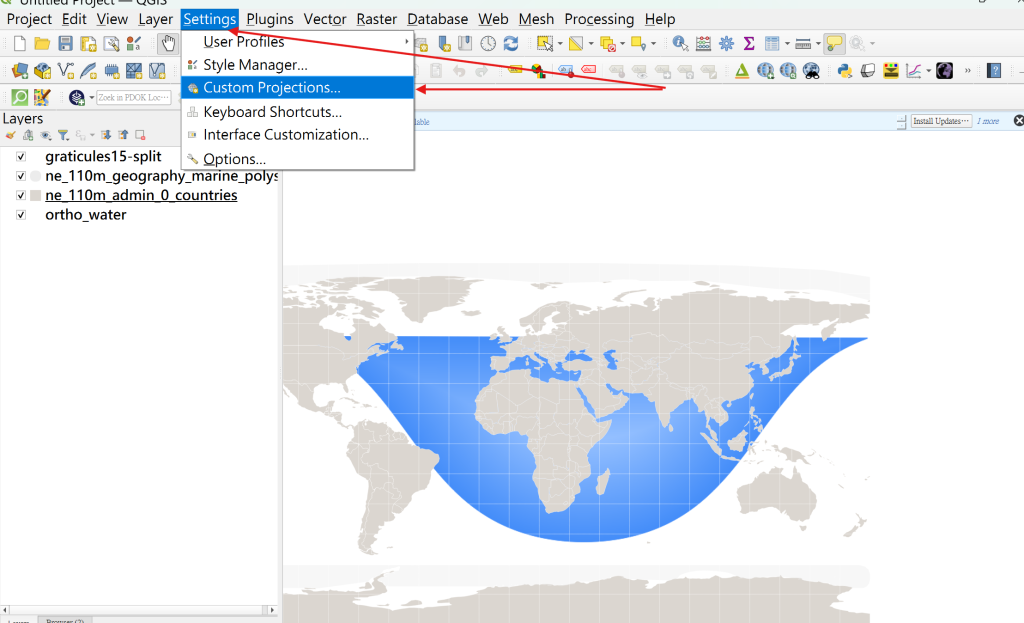Click the Layer Labeling Options icon

click(515, 71)
